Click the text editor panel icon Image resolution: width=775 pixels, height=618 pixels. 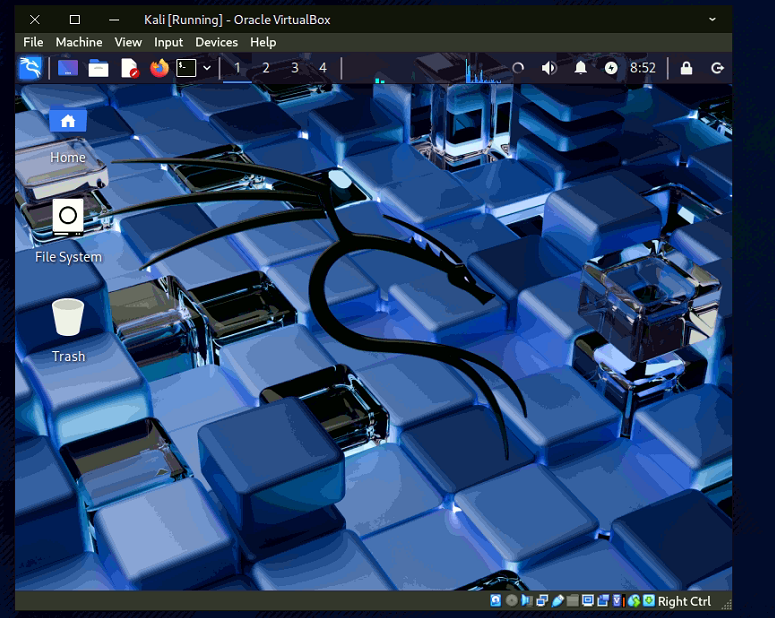coord(129,68)
